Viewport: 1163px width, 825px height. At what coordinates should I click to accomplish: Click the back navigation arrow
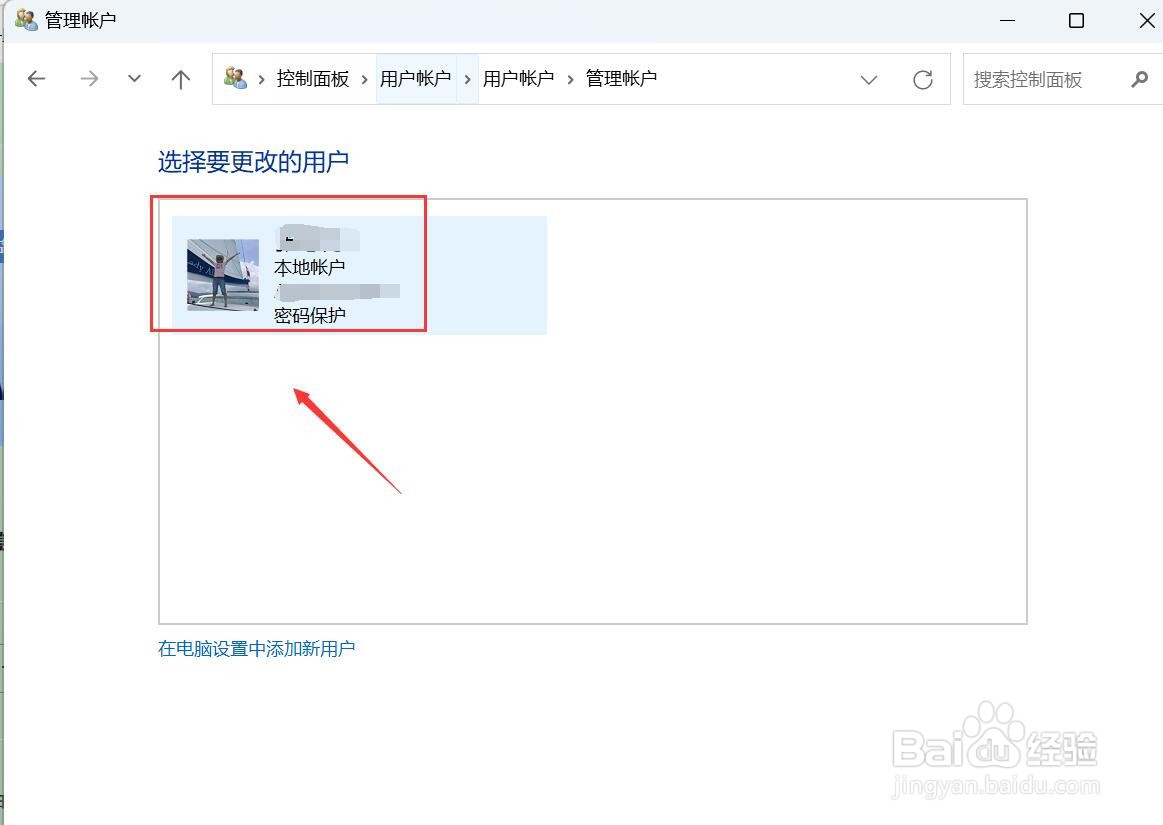[x=36, y=79]
